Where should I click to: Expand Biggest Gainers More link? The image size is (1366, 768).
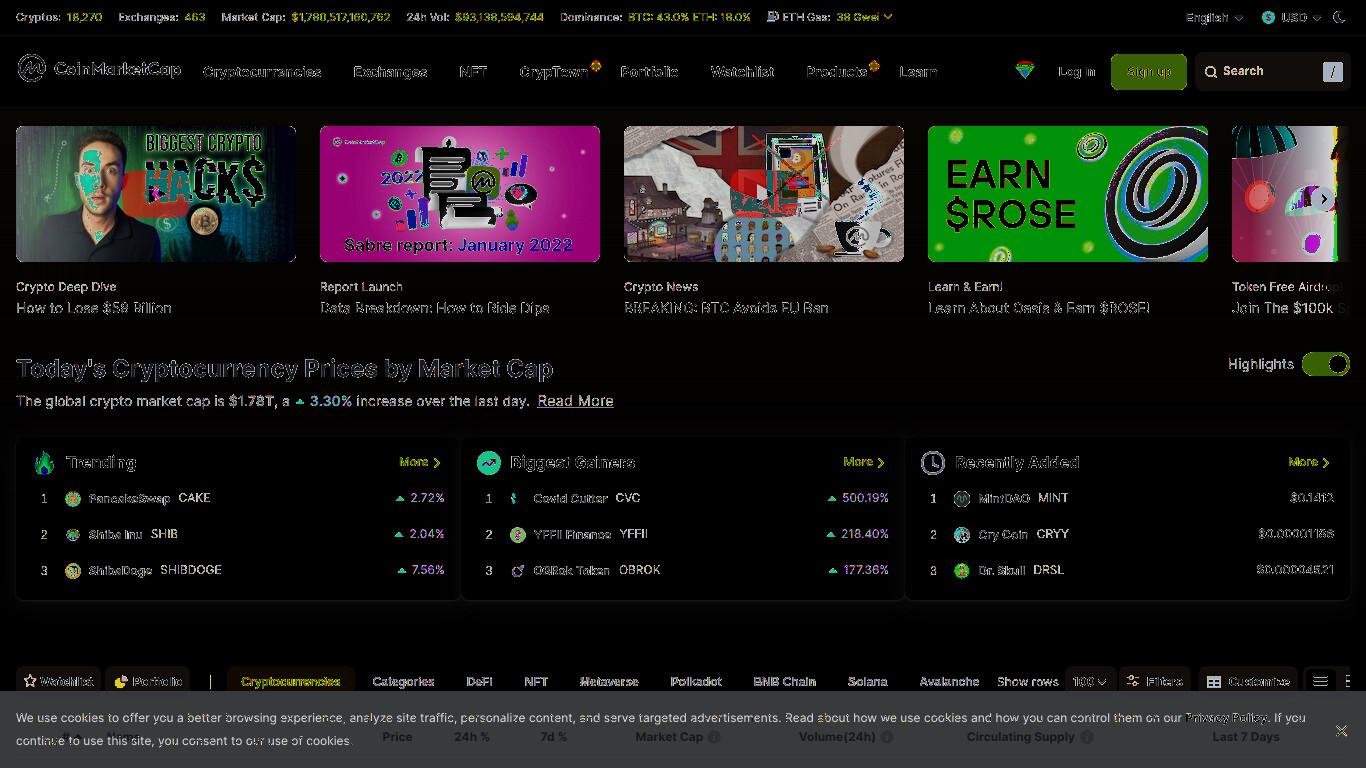coord(864,462)
